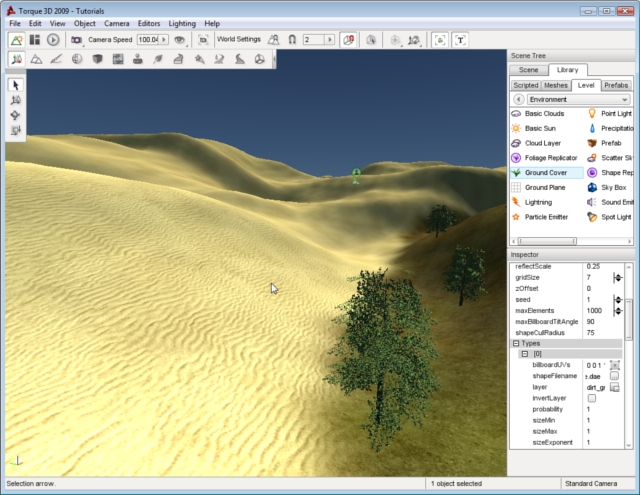This screenshot has height=495, width=640.
Task: Browse for shapeFilename with ellipsis button
Action: pyautogui.click(x=615, y=376)
